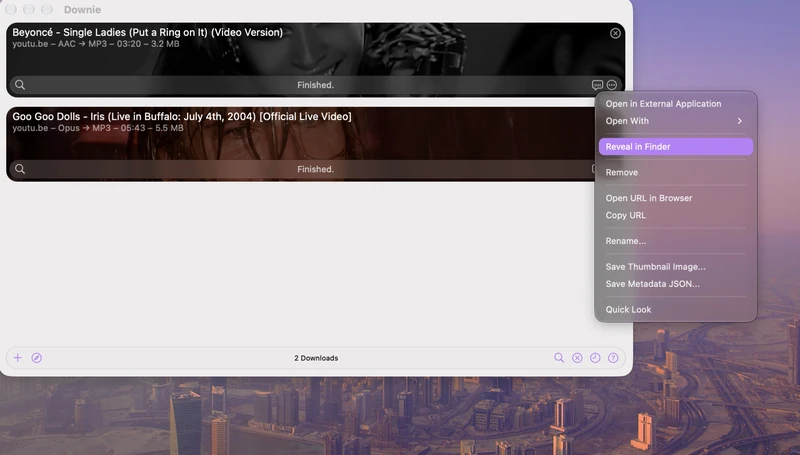Remove the Beyoncé download with X icon
The width and height of the screenshot is (800, 455).
point(615,33)
